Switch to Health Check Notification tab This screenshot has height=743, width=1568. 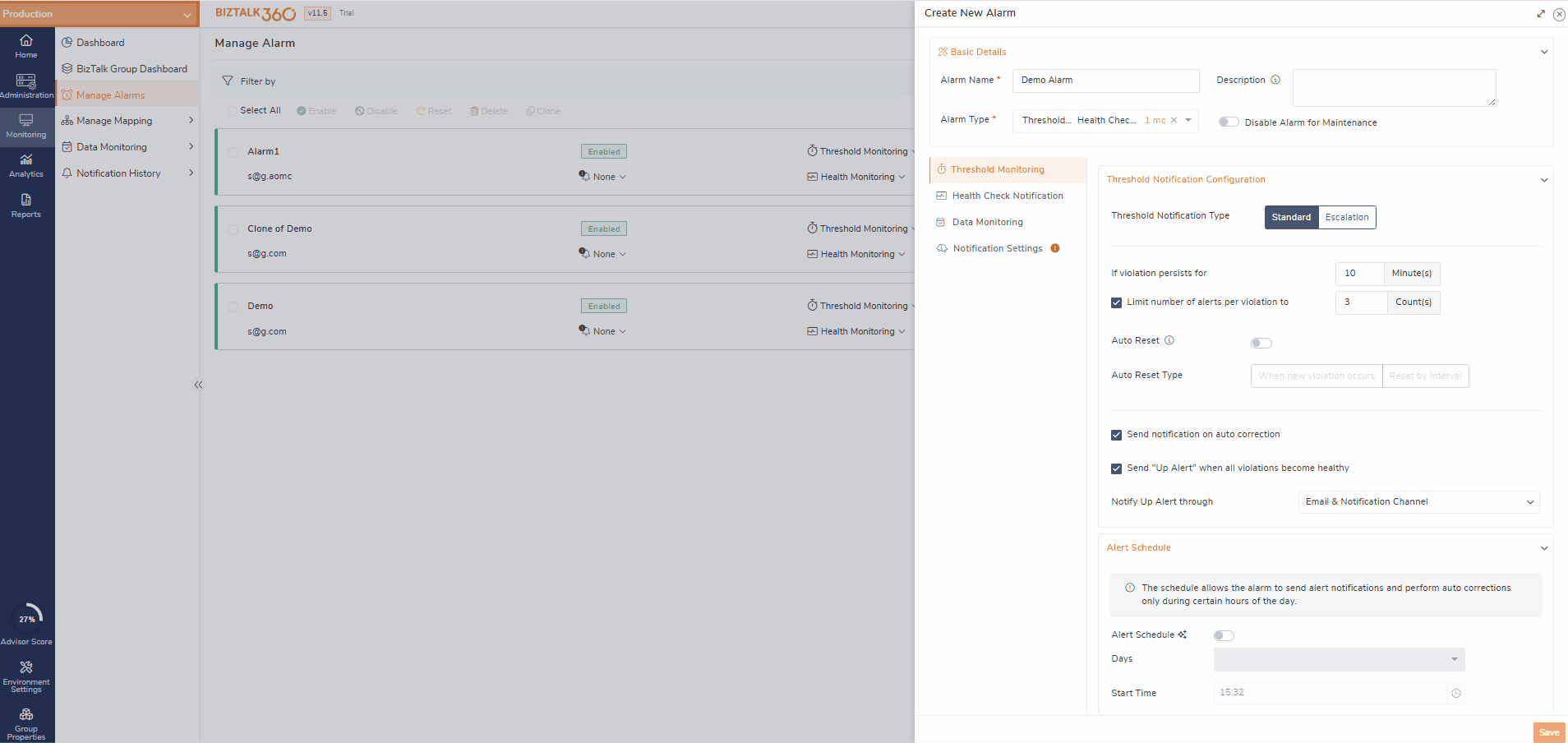1007,196
